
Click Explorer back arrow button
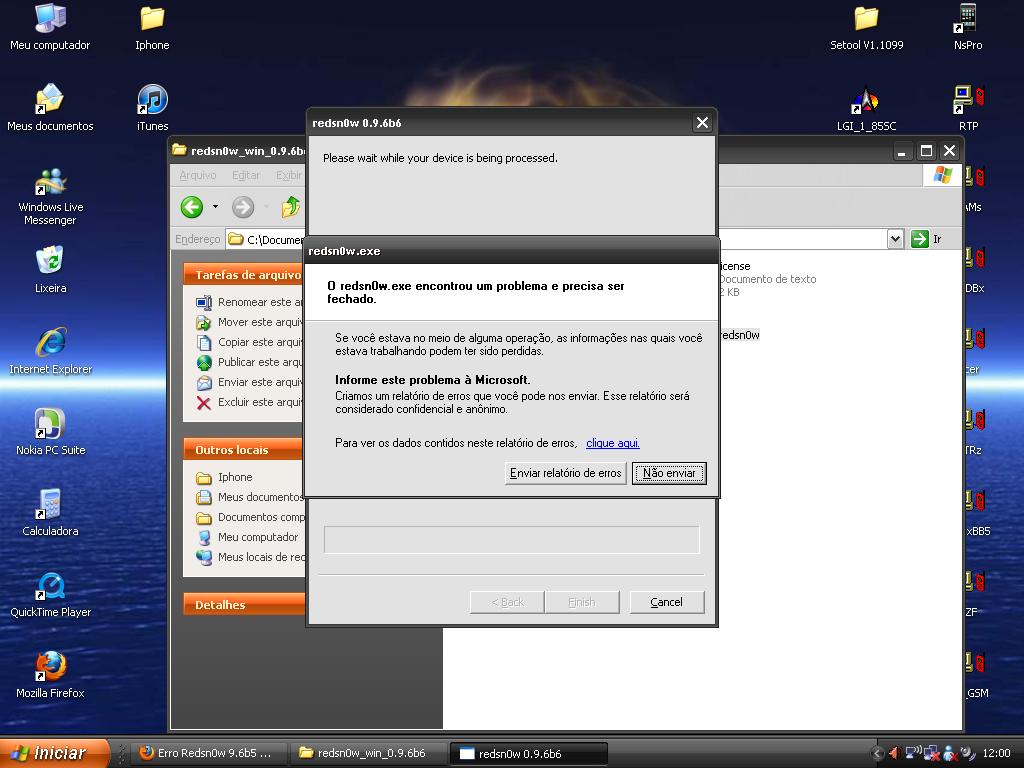pyautogui.click(x=192, y=207)
